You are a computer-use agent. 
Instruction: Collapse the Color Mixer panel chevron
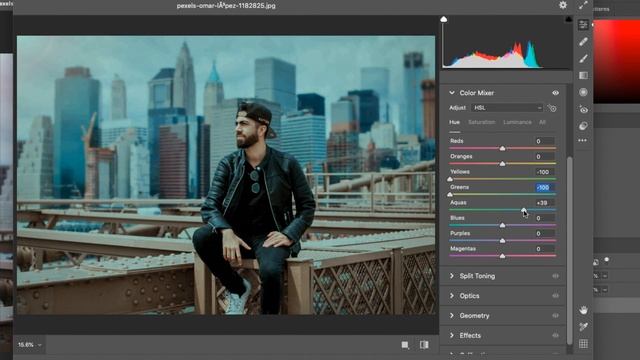click(x=452, y=93)
